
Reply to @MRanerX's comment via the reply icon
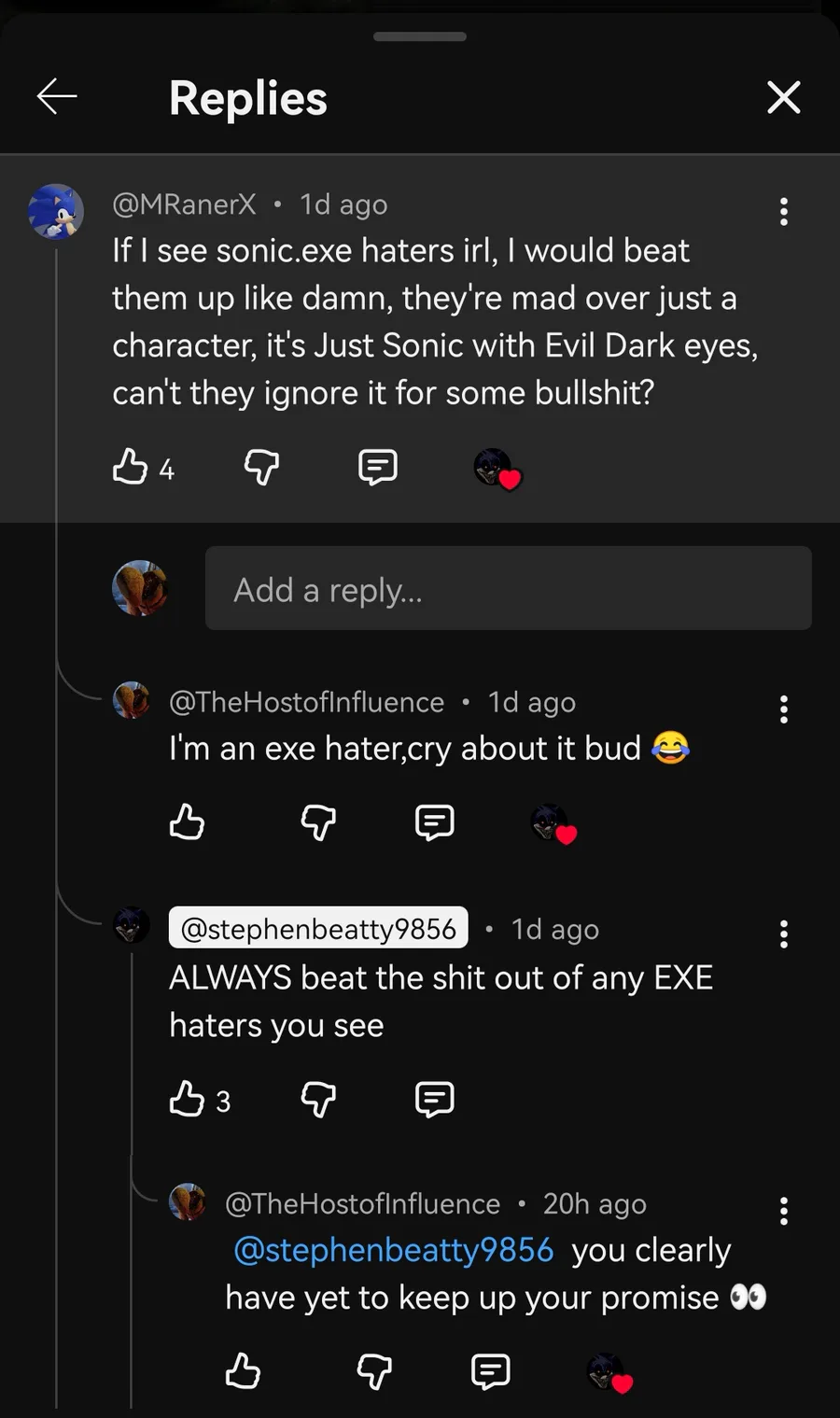[x=378, y=466]
